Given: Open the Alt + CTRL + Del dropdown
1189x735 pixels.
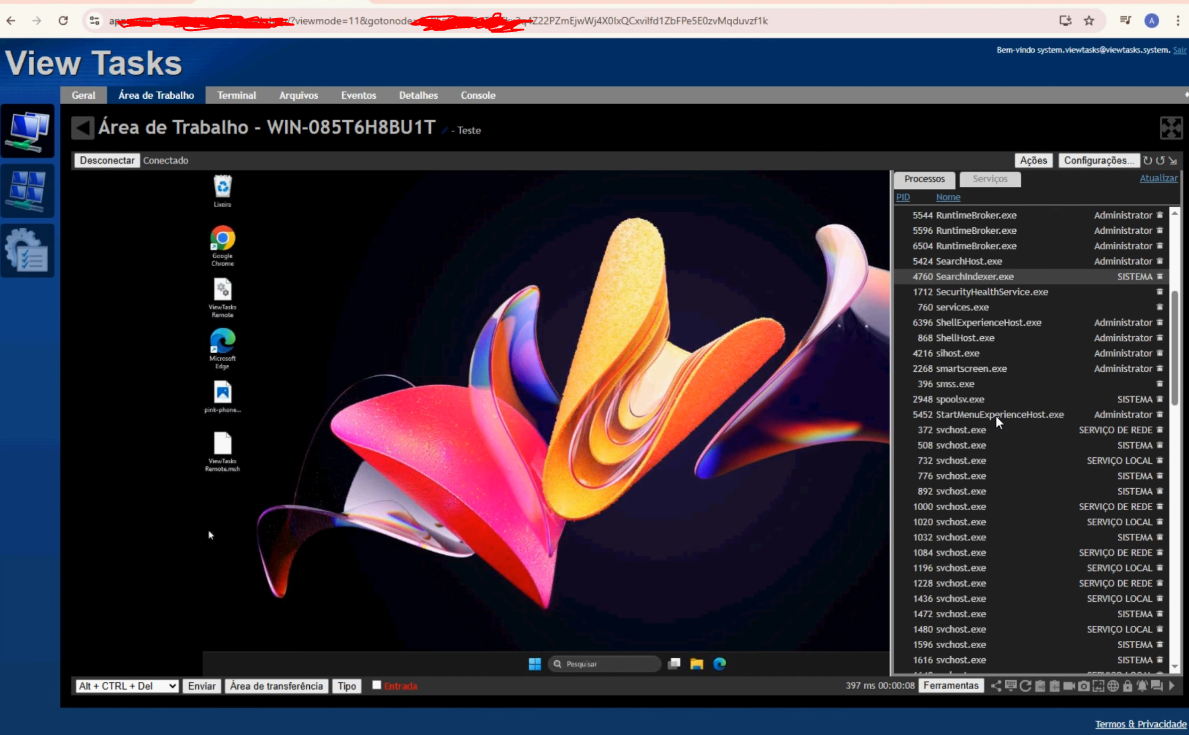Looking at the screenshot, I should point(127,686).
